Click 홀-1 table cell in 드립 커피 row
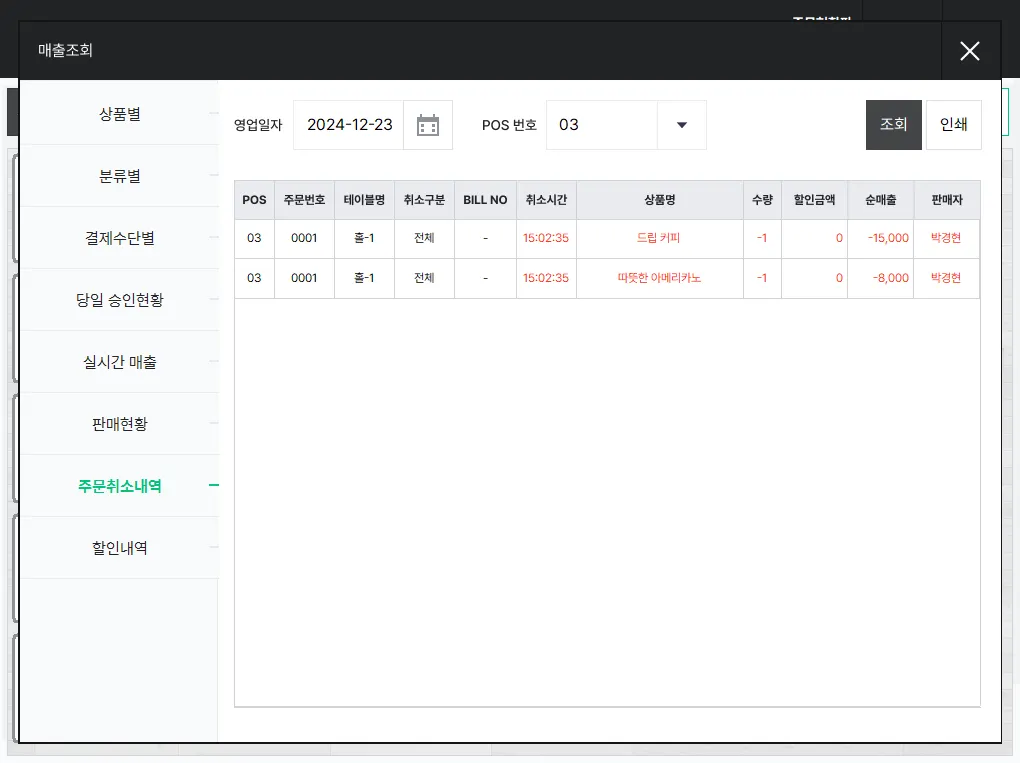The height and width of the screenshot is (763, 1020). 364,238
